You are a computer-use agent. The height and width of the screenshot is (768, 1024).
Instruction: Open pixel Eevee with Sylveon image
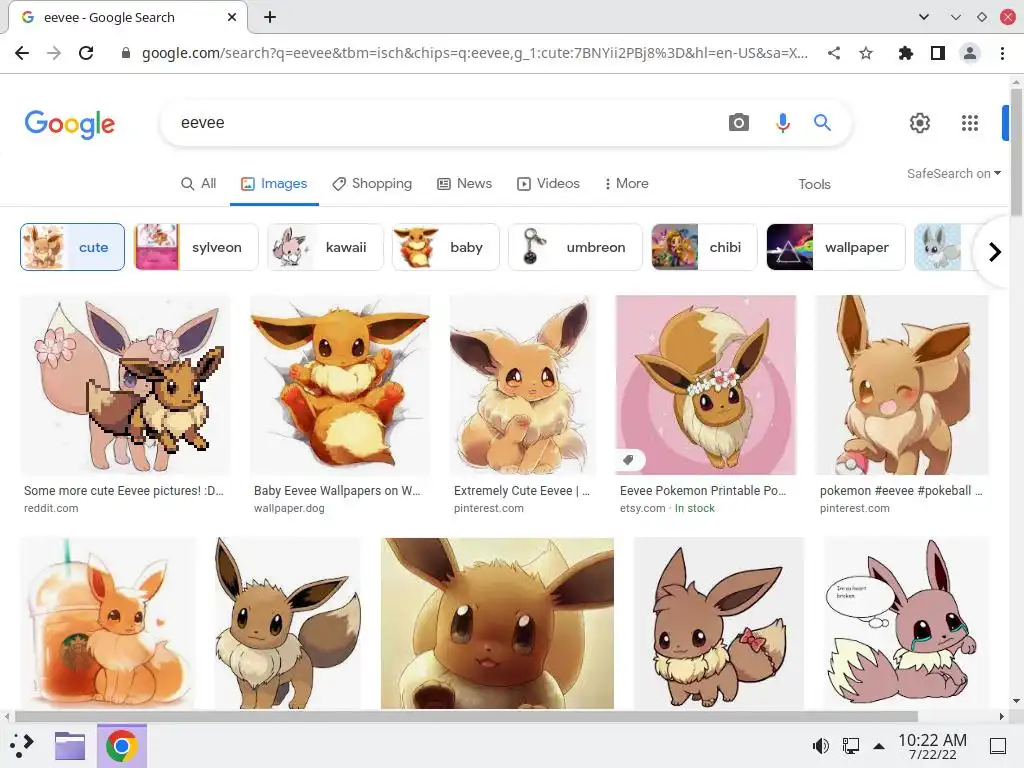point(125,385)
